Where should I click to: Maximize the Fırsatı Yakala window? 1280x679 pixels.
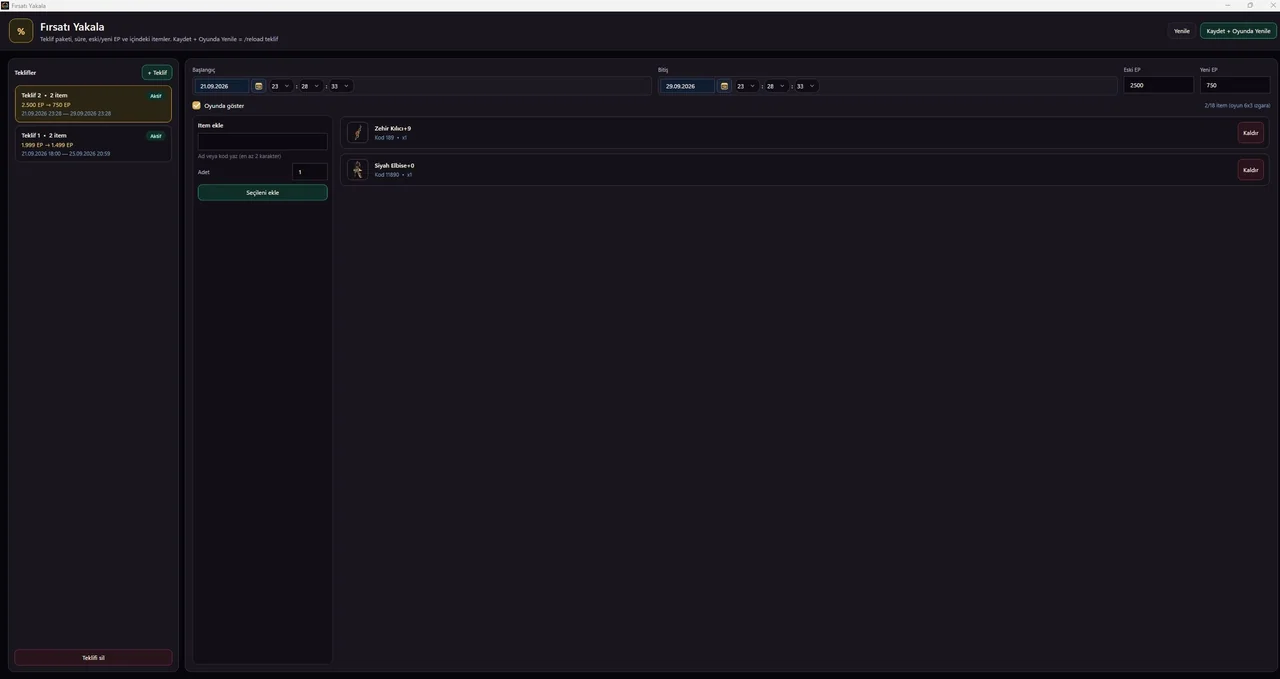[1250, 5]
